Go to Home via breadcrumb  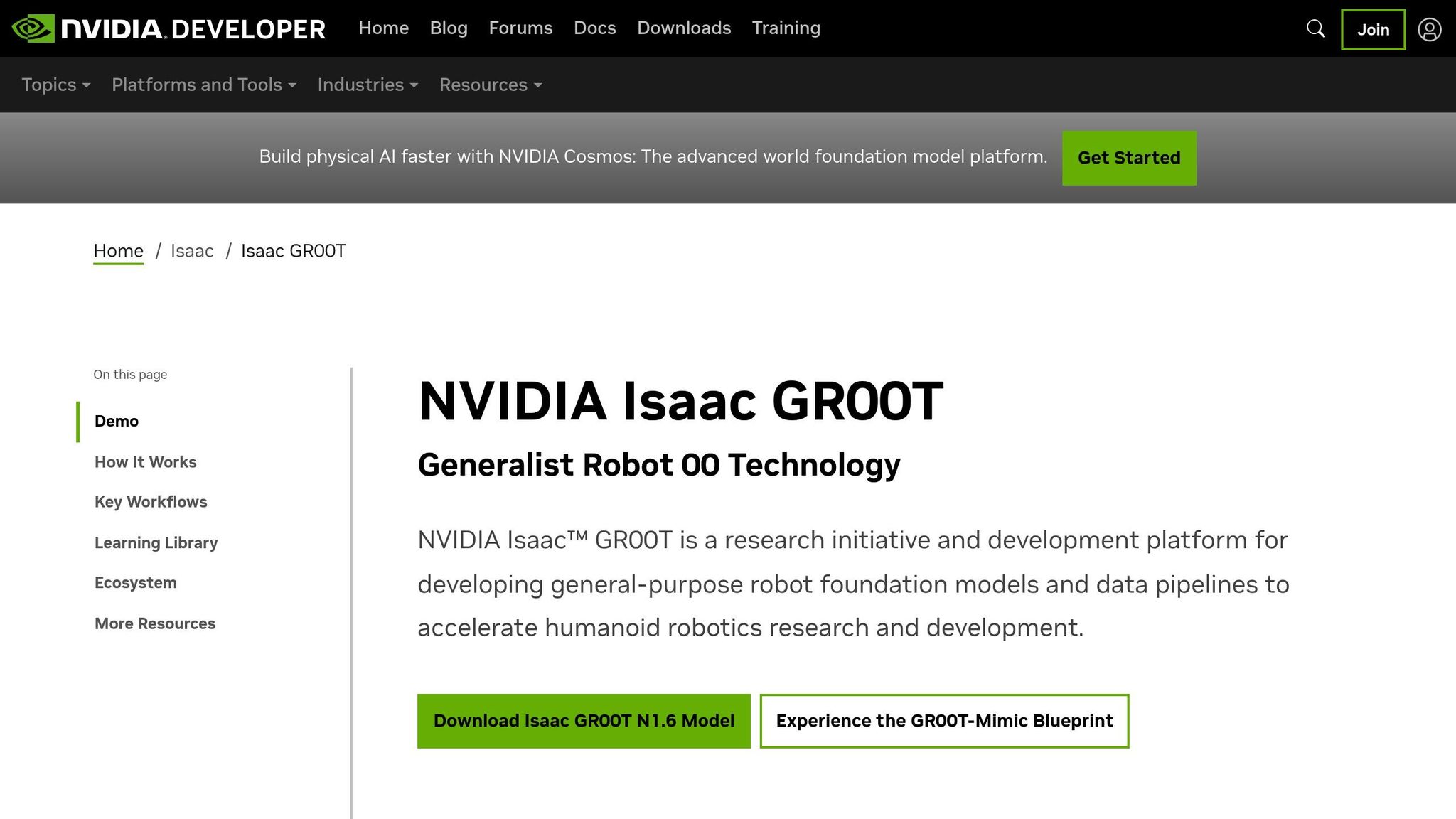point(118,251)
